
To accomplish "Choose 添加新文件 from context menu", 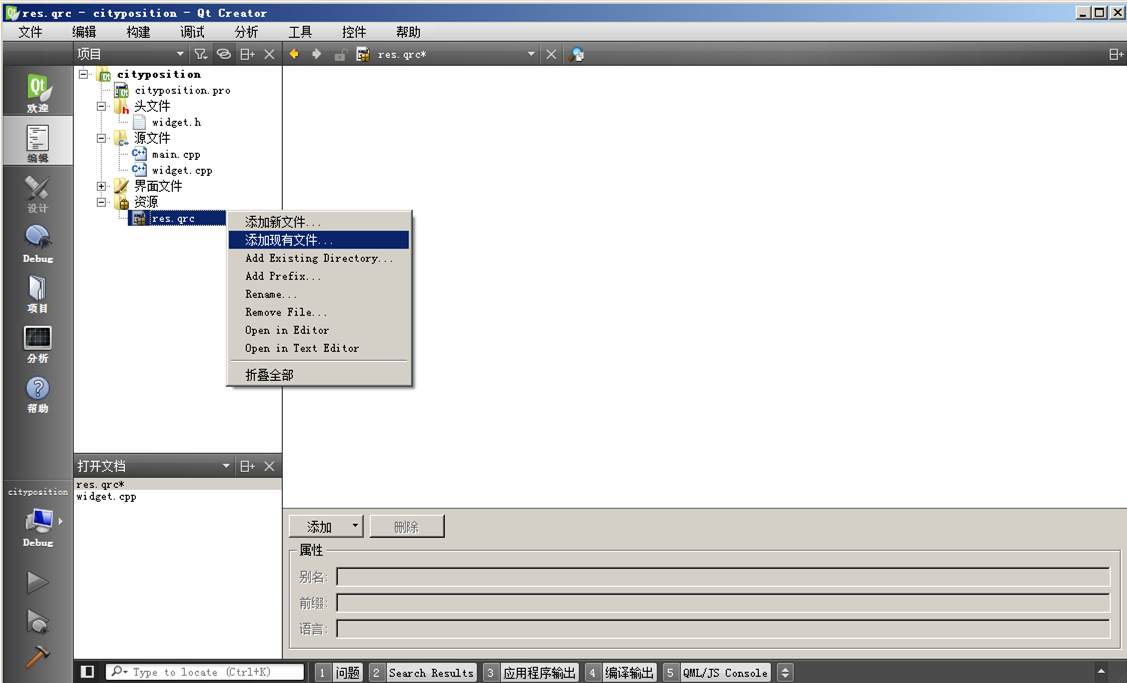I will point(319,222).
